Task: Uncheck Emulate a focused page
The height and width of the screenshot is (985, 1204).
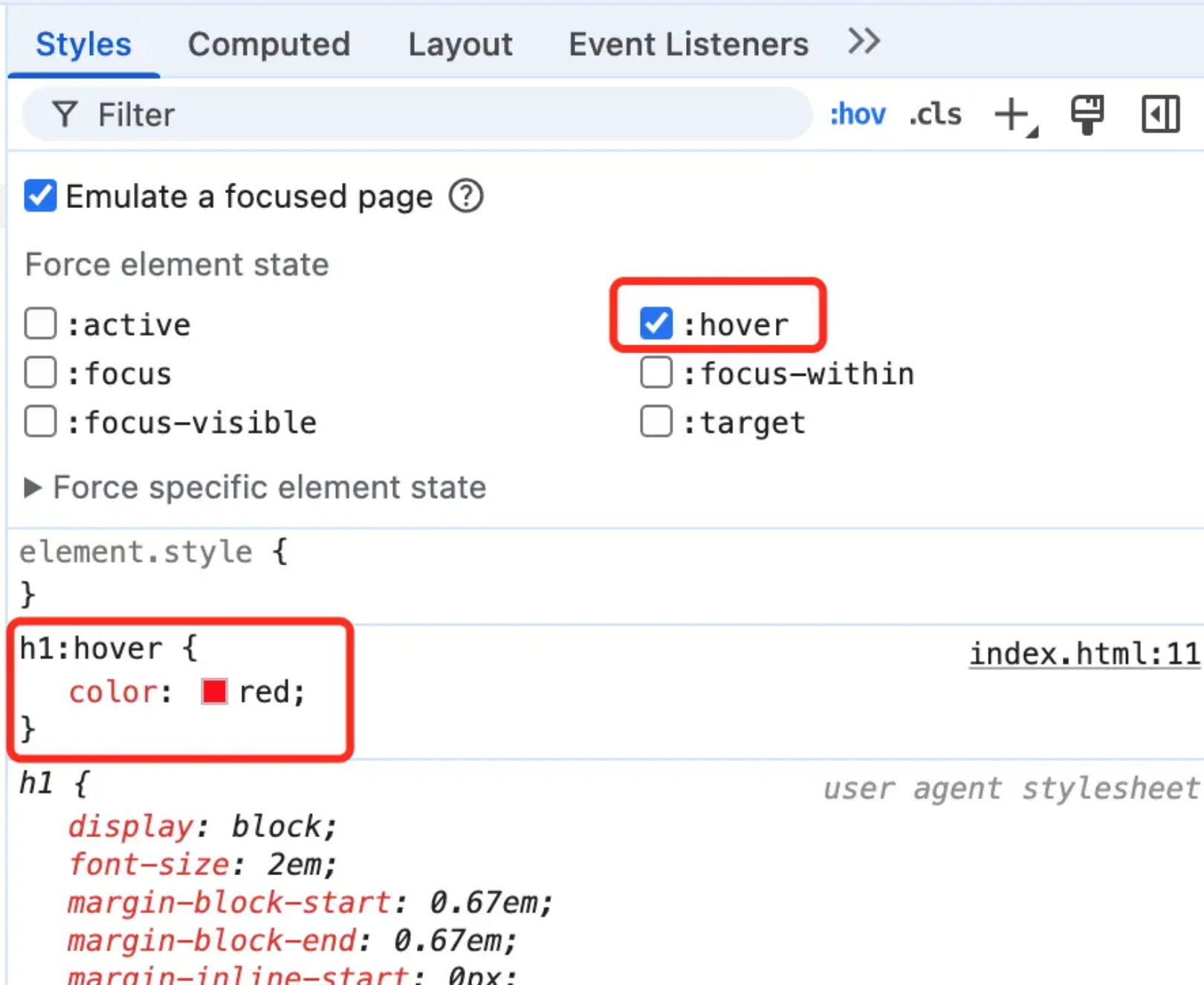Action: [x=40, y=196]
